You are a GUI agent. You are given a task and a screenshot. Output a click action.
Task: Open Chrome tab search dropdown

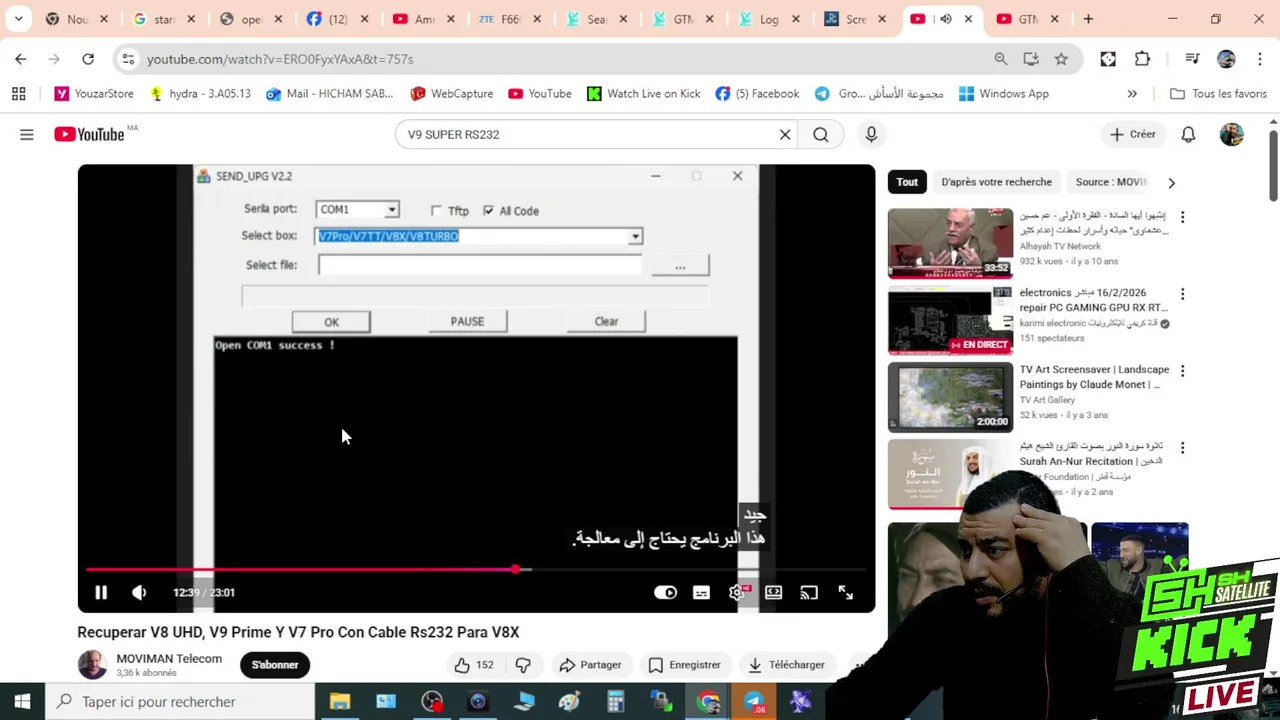coord(18,18)
